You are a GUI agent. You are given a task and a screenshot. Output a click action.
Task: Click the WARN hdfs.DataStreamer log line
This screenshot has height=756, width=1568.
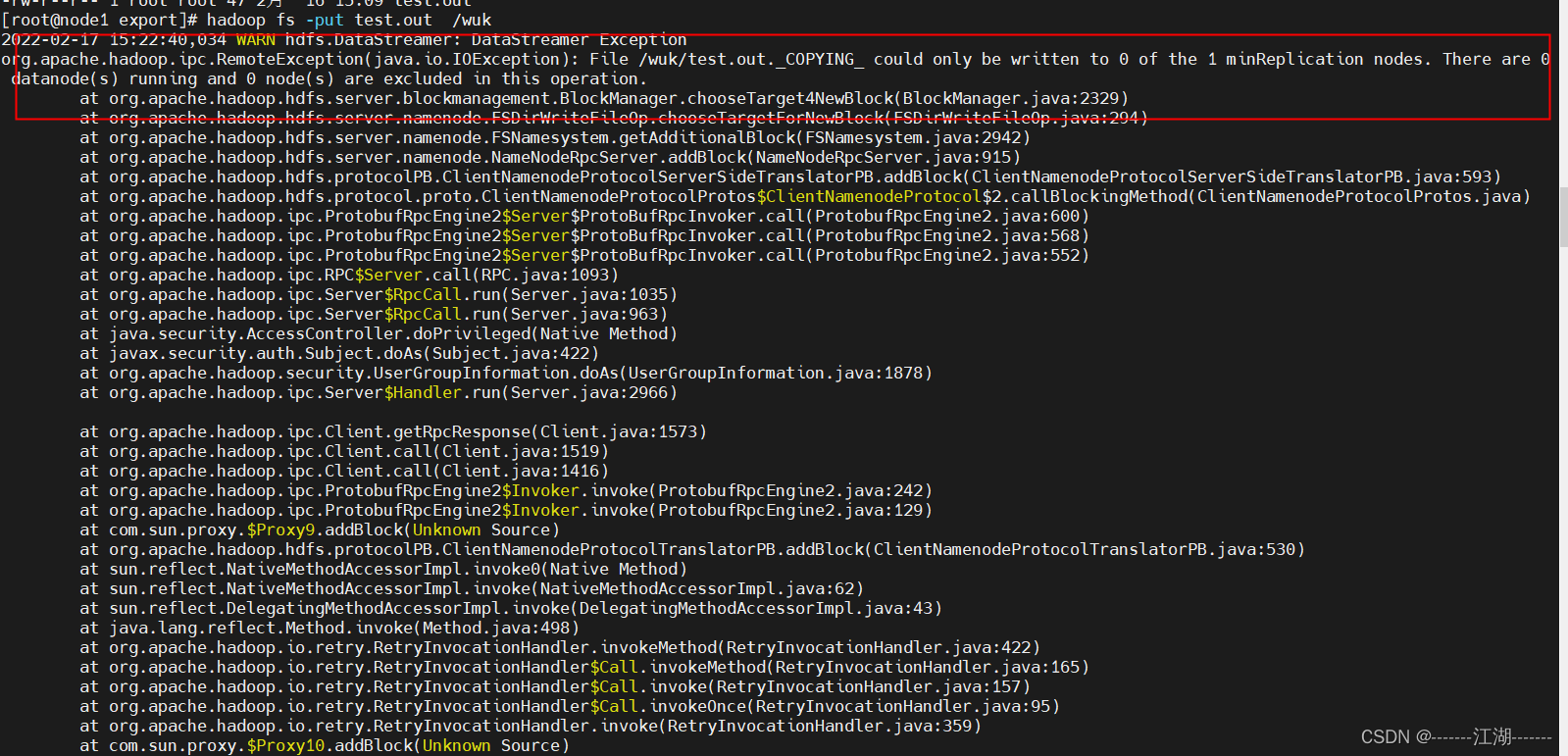coord(344,39)
